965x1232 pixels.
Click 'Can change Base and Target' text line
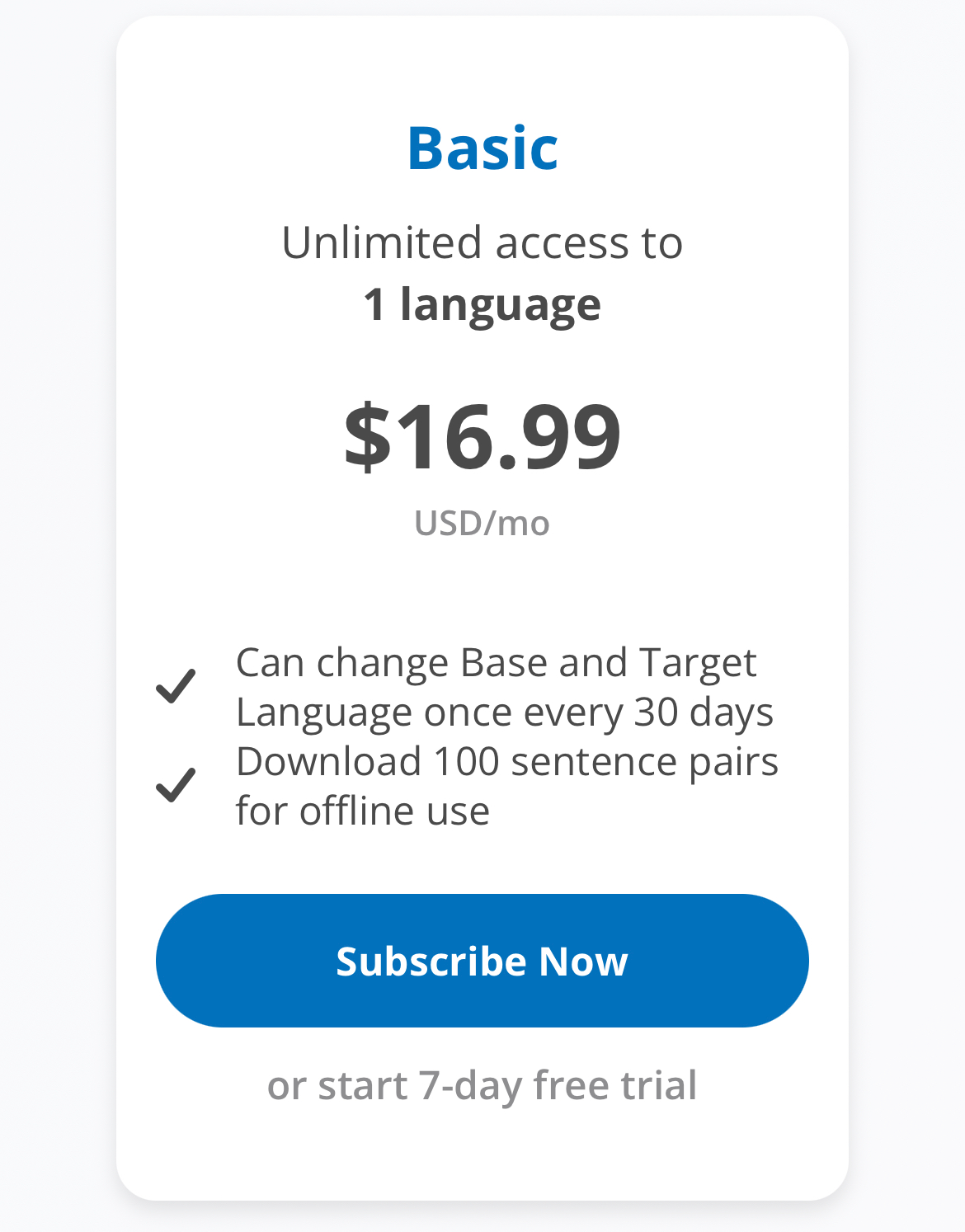(x=497, y=662)
